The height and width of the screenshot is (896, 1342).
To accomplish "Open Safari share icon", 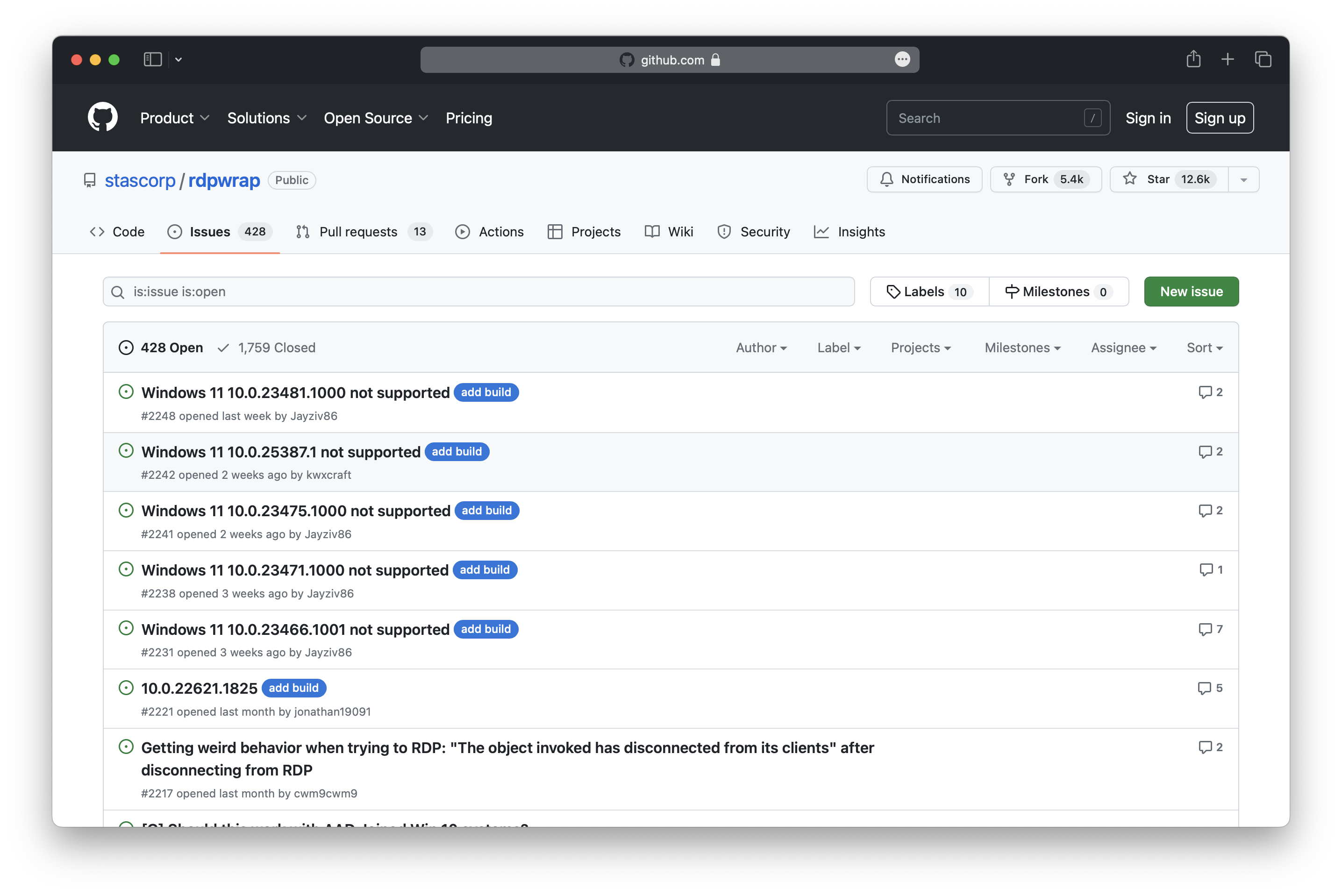I will point(1193,59).
